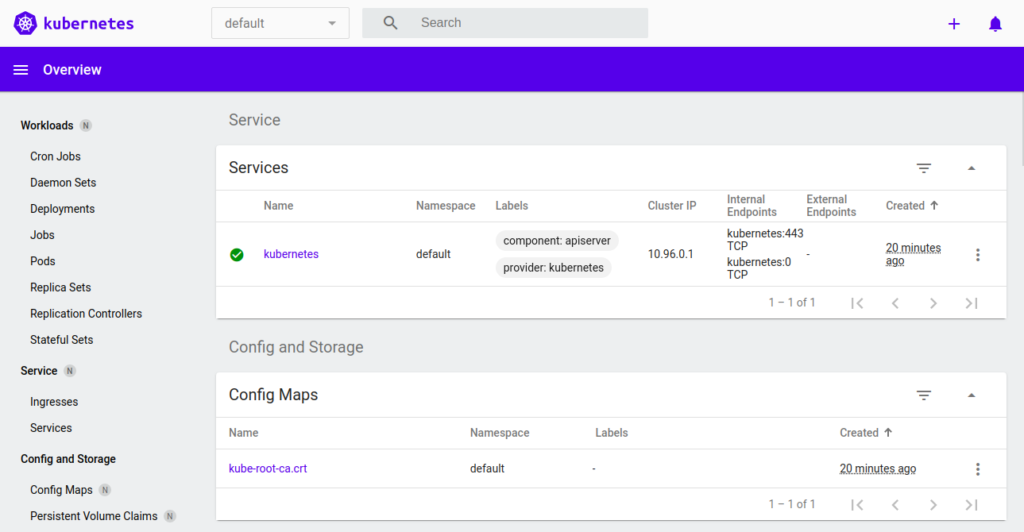Viewport: 1024px width, 532px height.
Task: Click Cluster IP value 10.96.0.1
Action: (670, 255)
